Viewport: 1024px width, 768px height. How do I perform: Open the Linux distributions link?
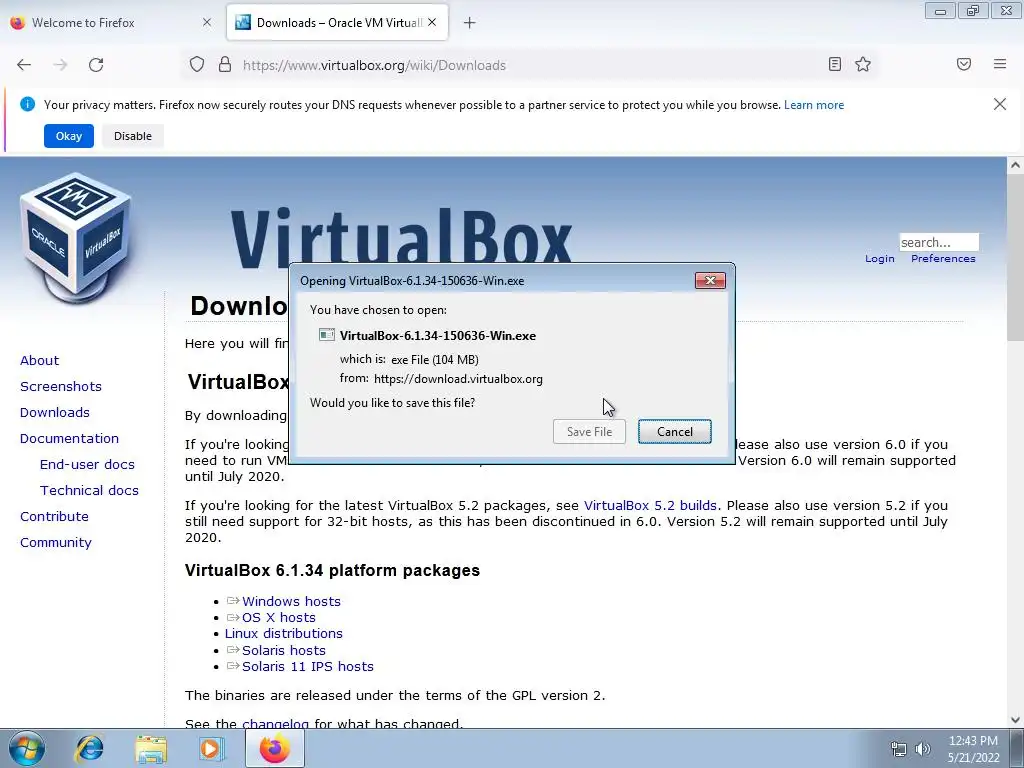[x=283, y=633]
